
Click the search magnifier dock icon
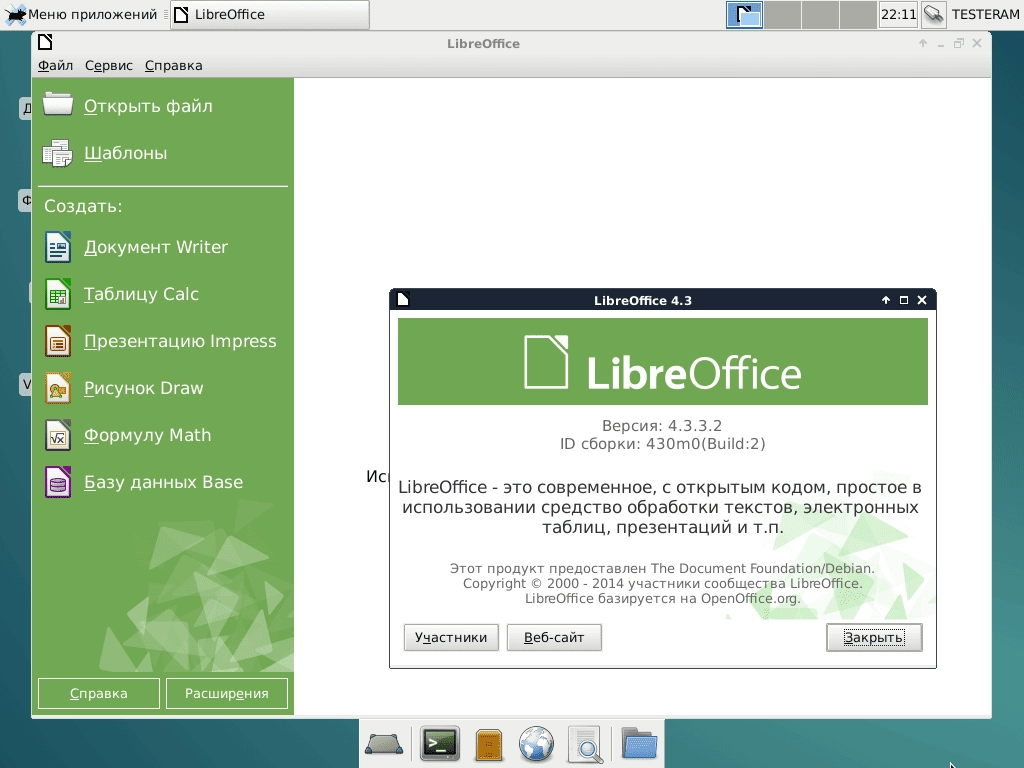pos(585,744)
